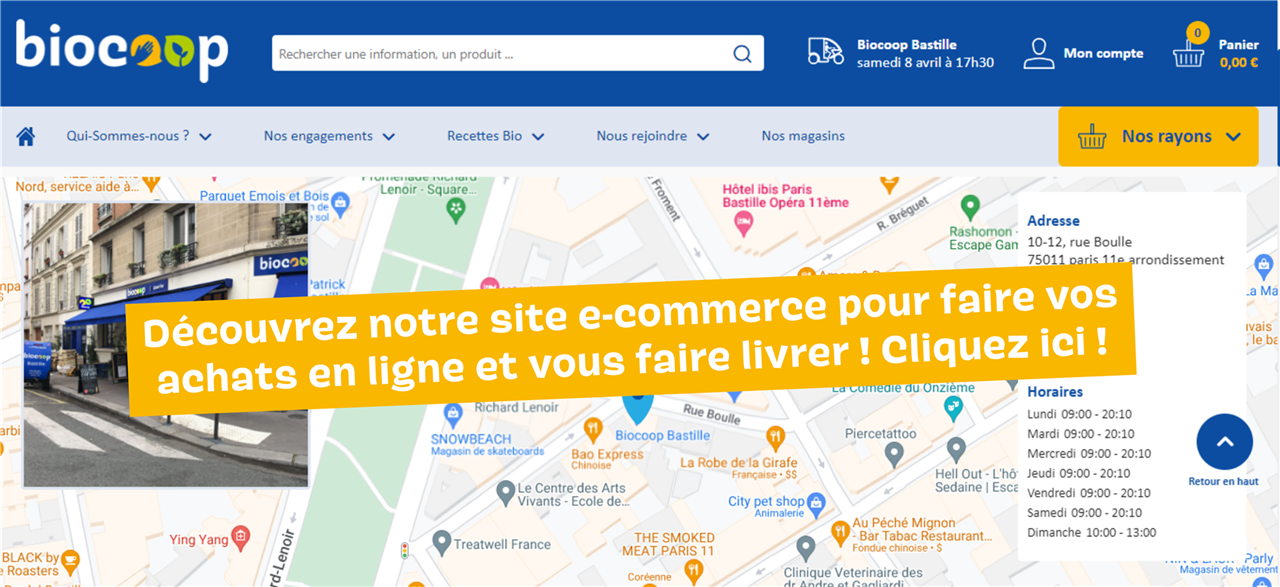
Task: Click Lundi 09:00 - 20:10 hours
Action: coord(1079,414)
